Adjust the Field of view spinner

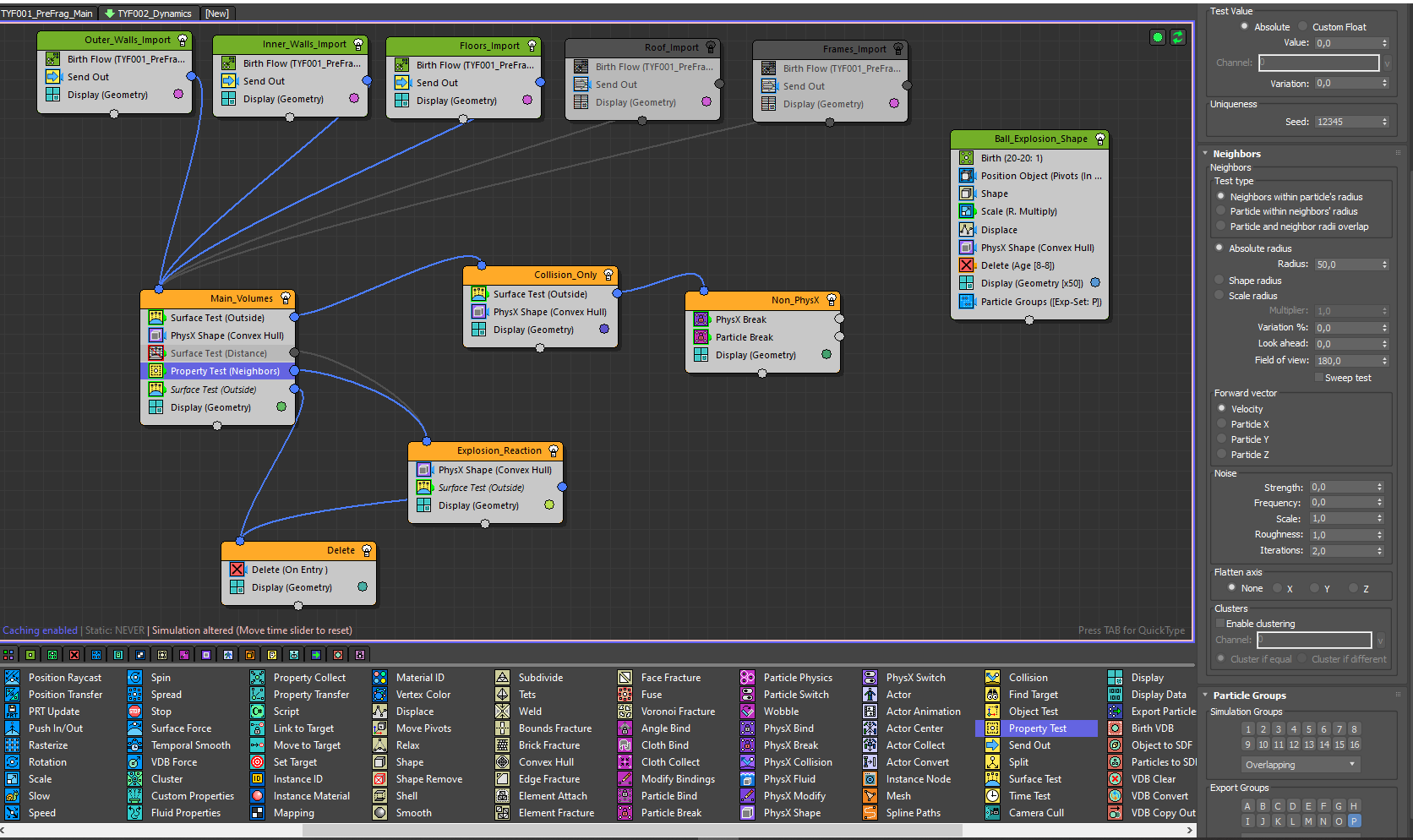[x=1384, y=361]
